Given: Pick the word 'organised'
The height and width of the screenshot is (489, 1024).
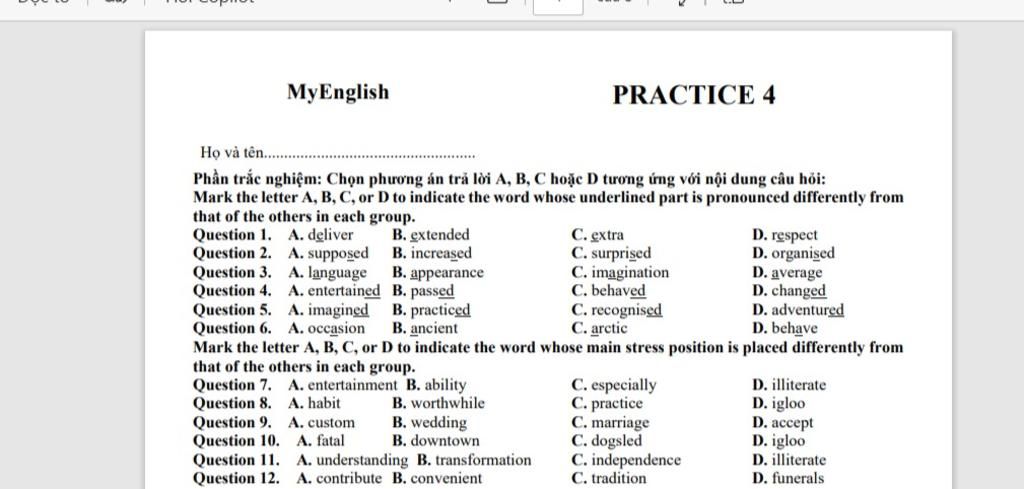Looking at the screenshot, I should click(x=803, y=253).
